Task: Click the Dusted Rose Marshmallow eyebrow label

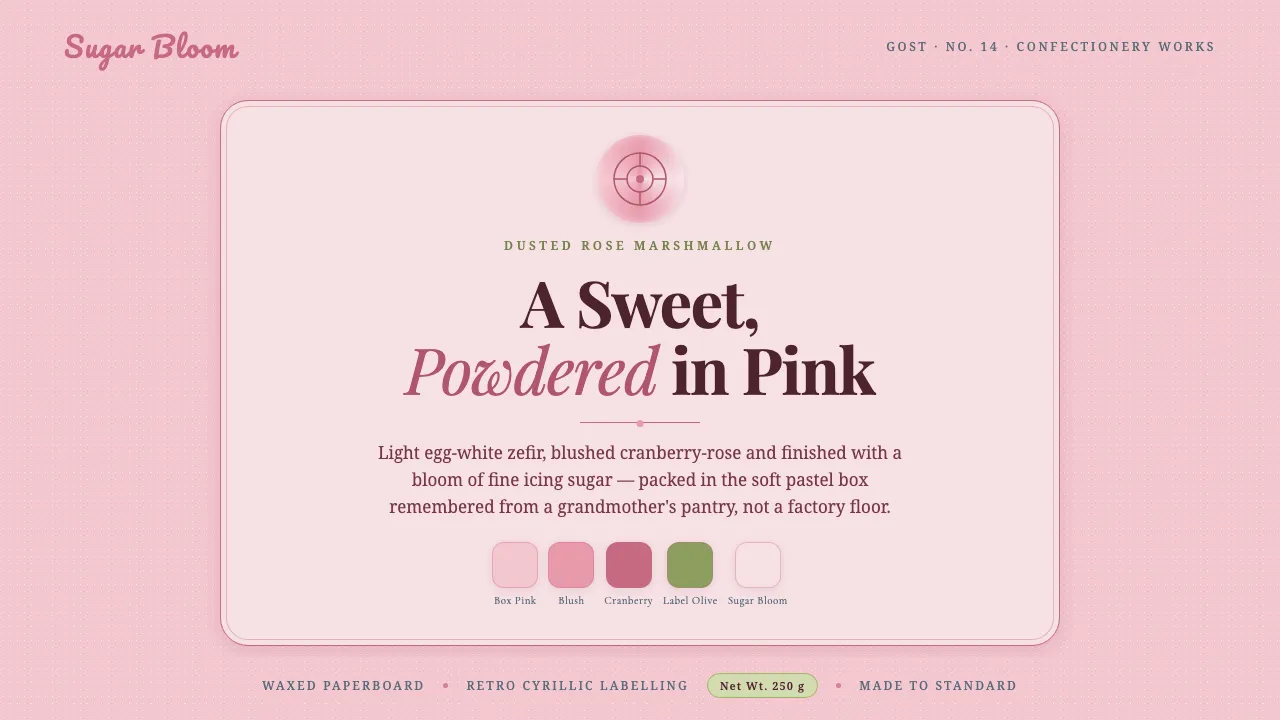Action: [x=640, y=246]
